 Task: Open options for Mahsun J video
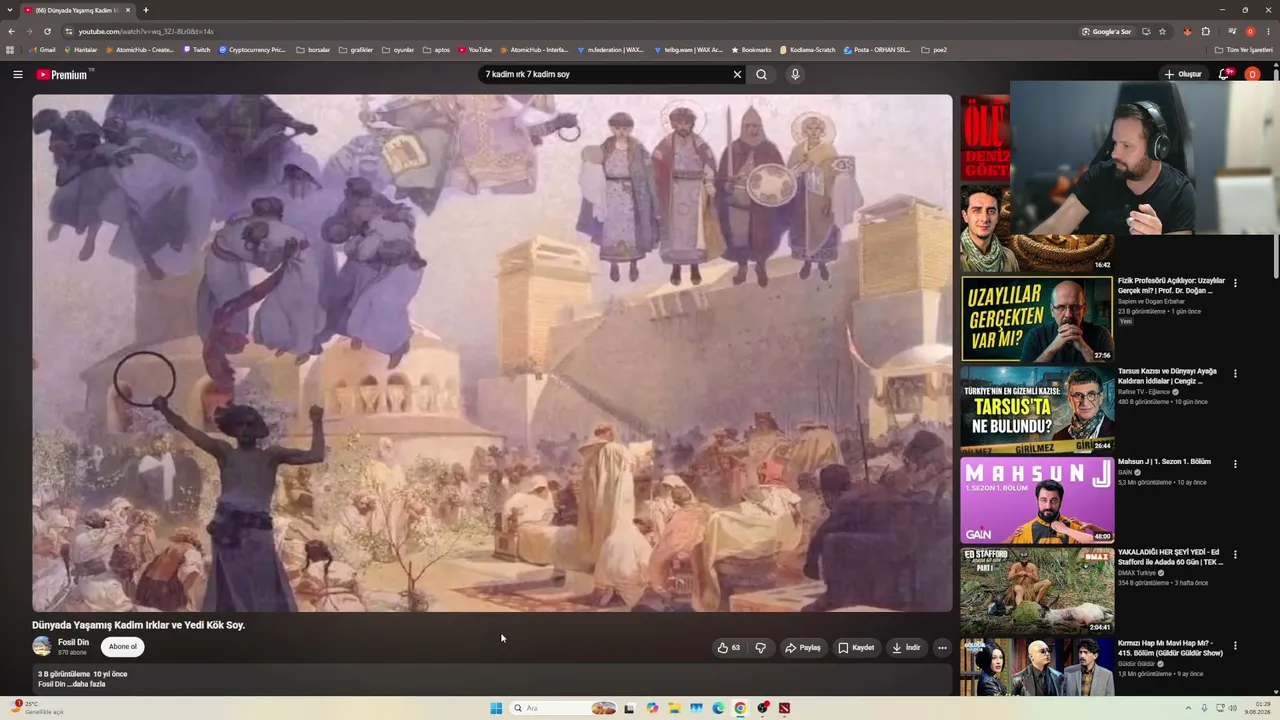pos(1235,464)
